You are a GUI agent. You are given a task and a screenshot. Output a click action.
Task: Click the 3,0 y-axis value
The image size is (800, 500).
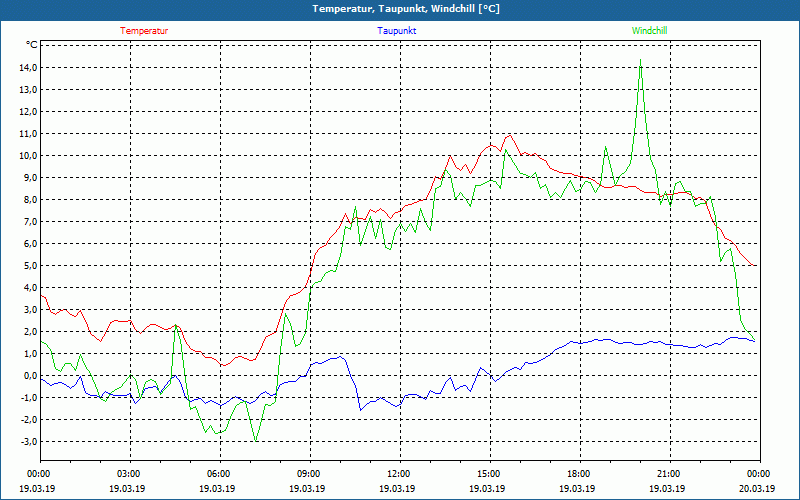point(30,309)
